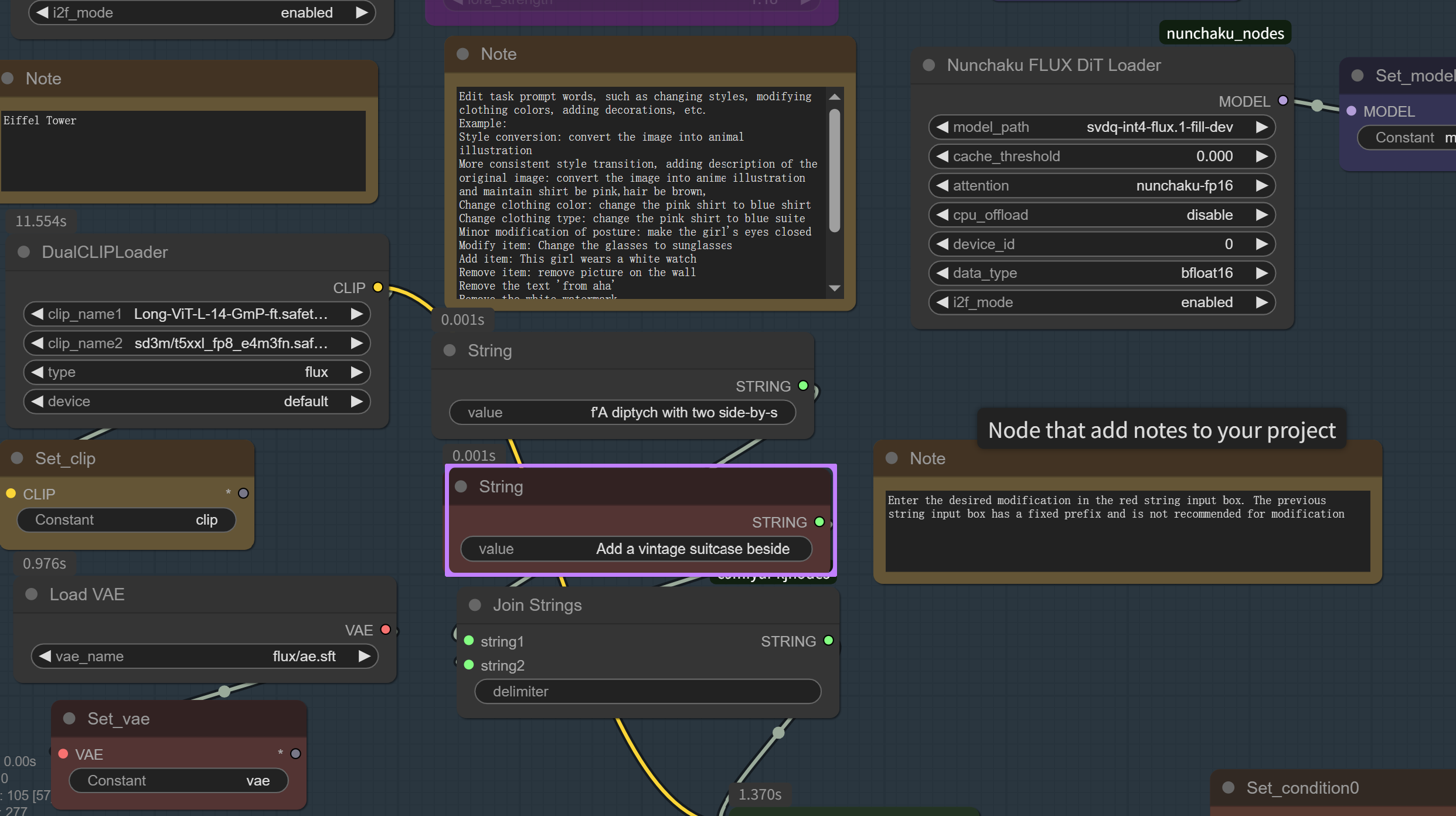Collapse the upper String node dot

[450, 351]
